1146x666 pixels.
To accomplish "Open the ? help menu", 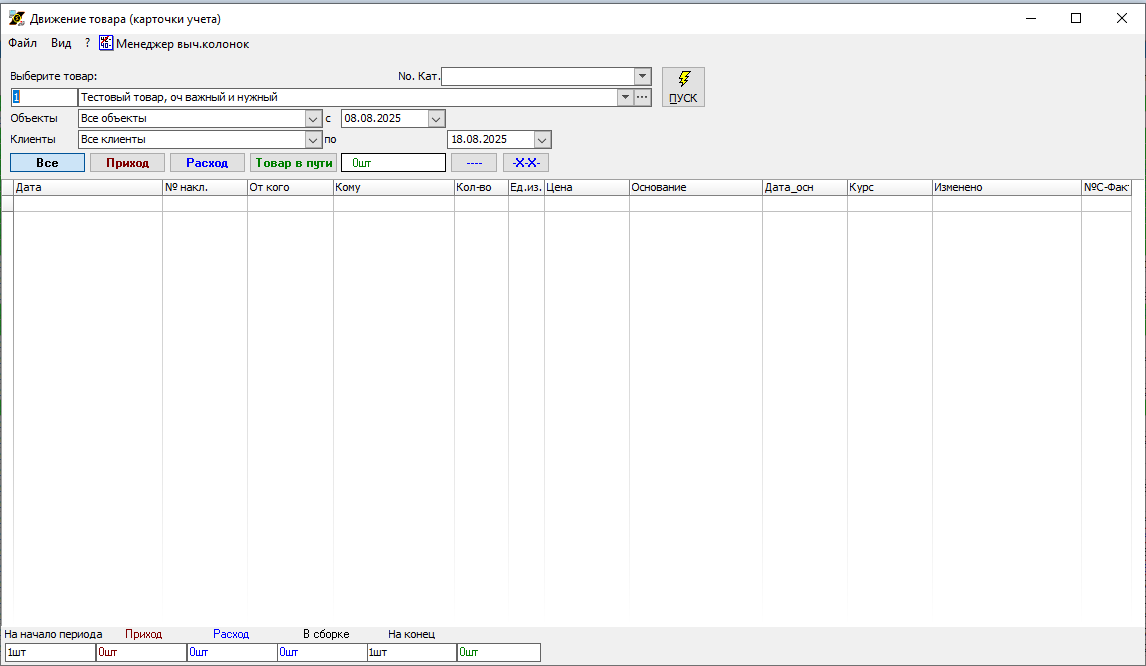I will pyautogui.click(x=87, y=44).
